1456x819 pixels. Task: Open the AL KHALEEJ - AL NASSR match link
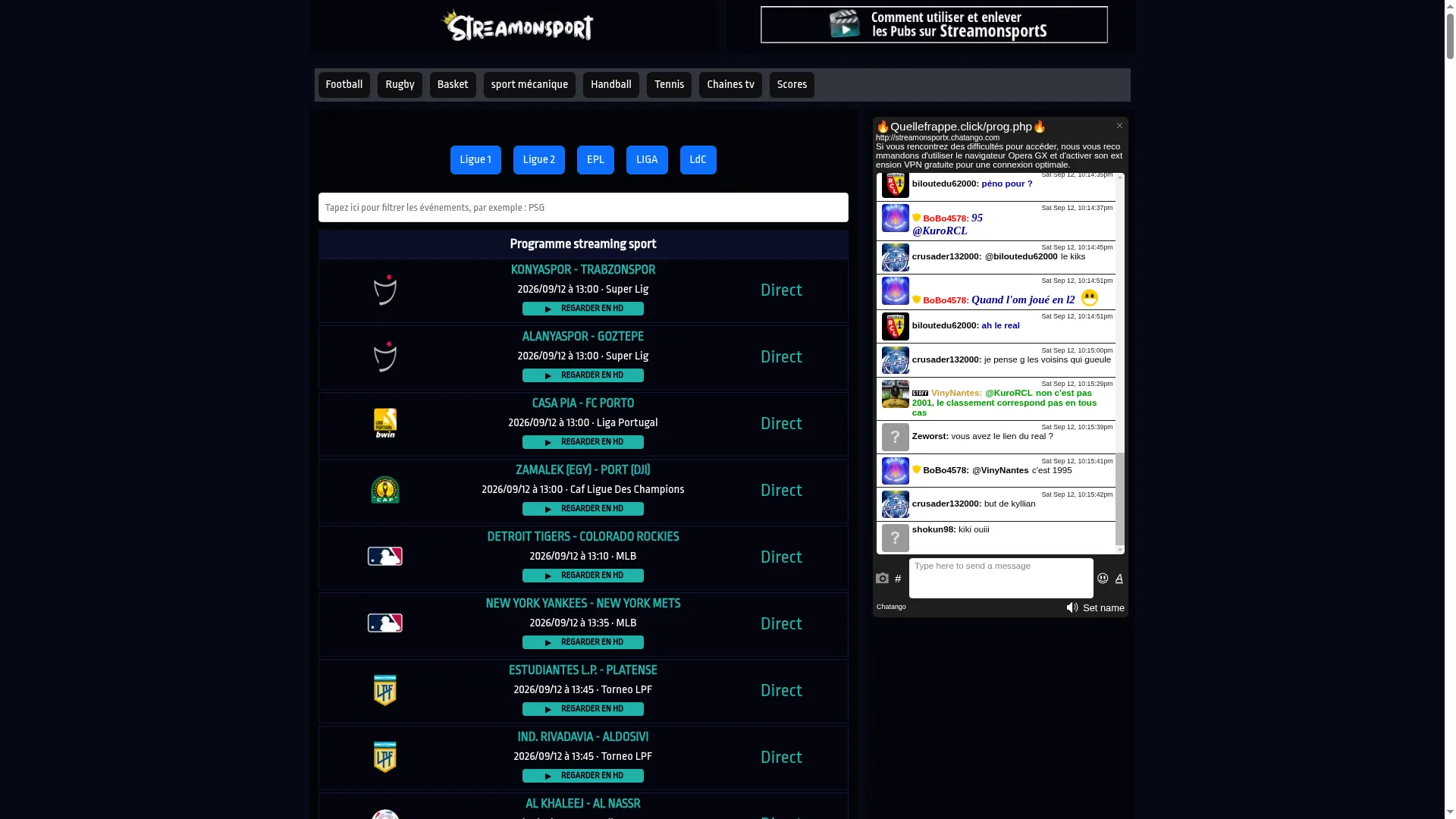583,804
